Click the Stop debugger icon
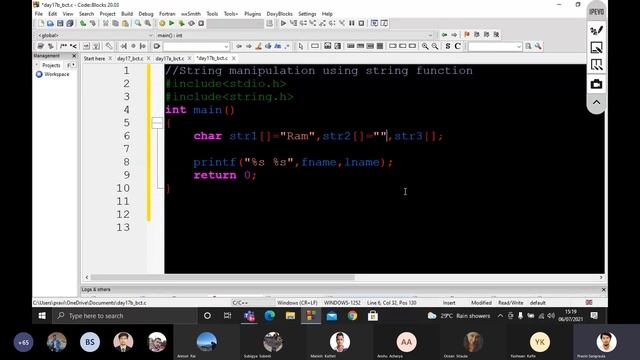 (362, 24)
